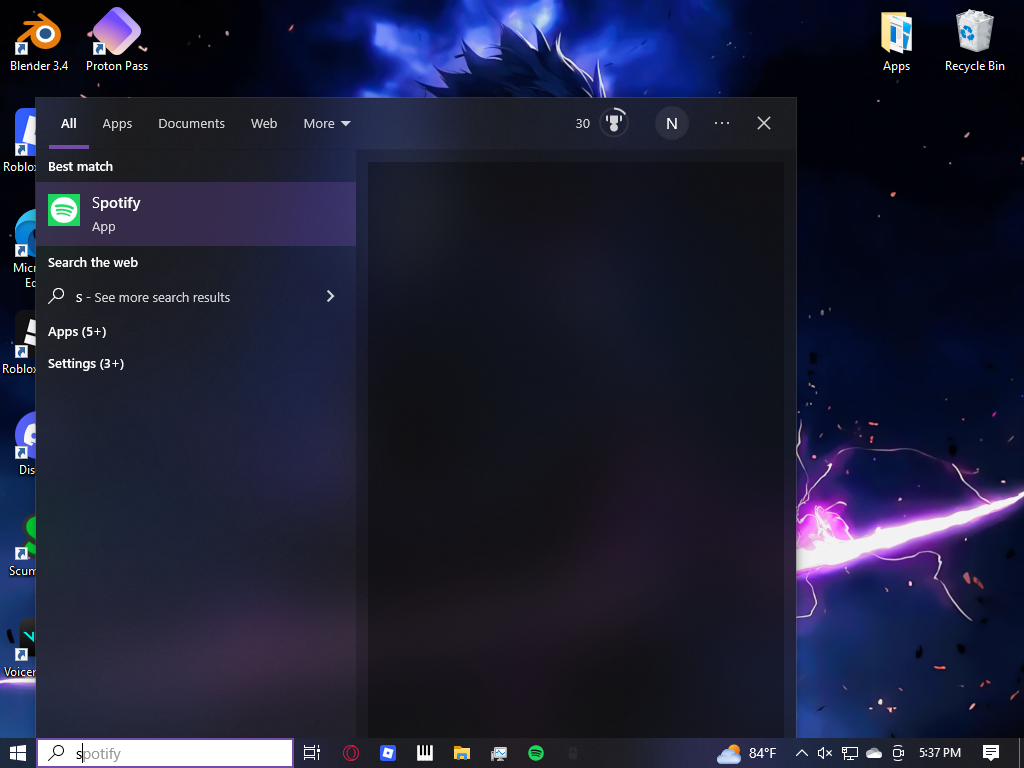Open the 84°F weather widget
Viewport: 1024px width, 768px height.
pos(746,753)
